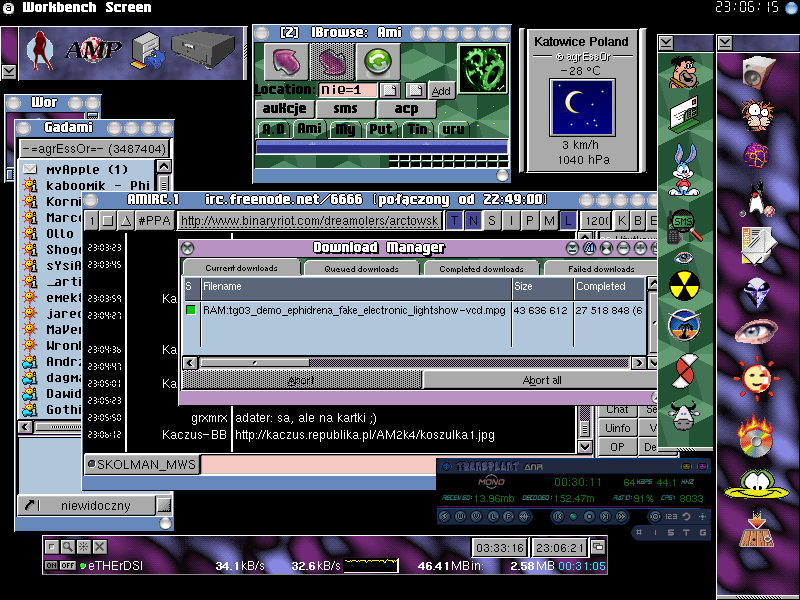This screenshot has width=800, height=600.
Task: Toggle channel mode I in AmIRC
Action: [511, 220]
